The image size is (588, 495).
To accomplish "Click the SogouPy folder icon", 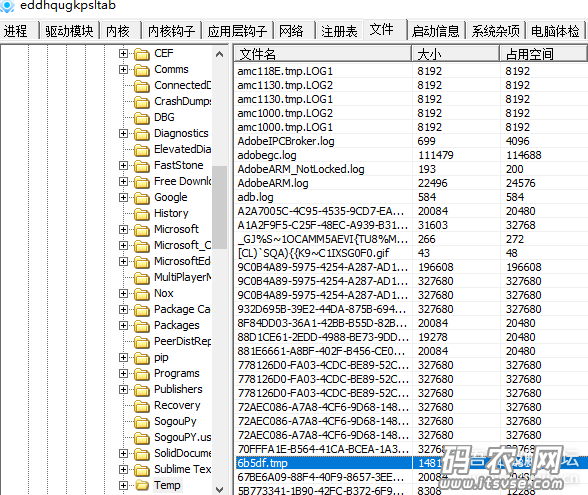I will click(142, 422).
